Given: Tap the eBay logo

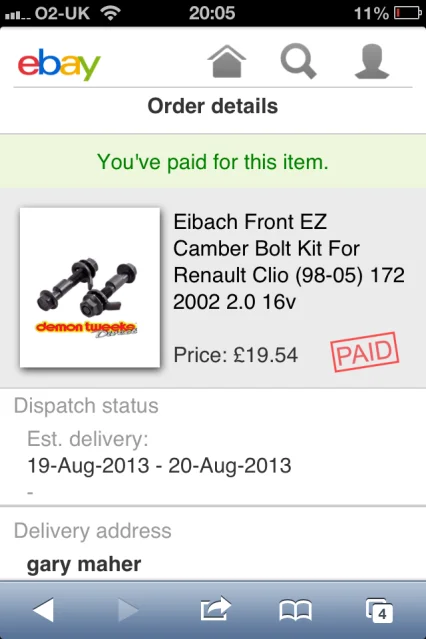Looking at the screenshot, I should coord(59,64).
